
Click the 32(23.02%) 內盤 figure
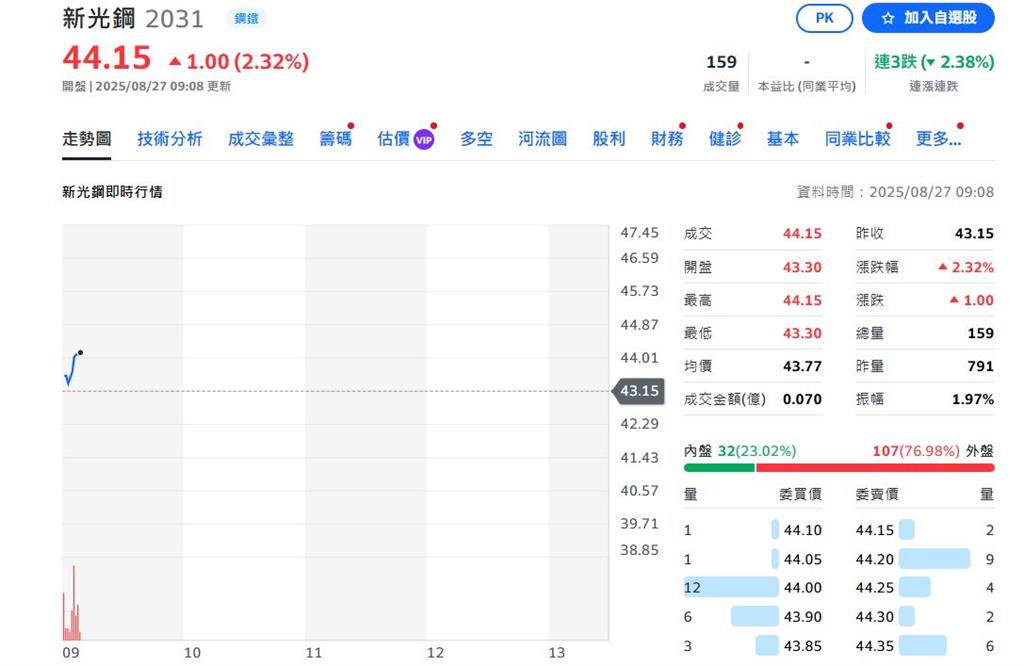[x=756, y=451]
